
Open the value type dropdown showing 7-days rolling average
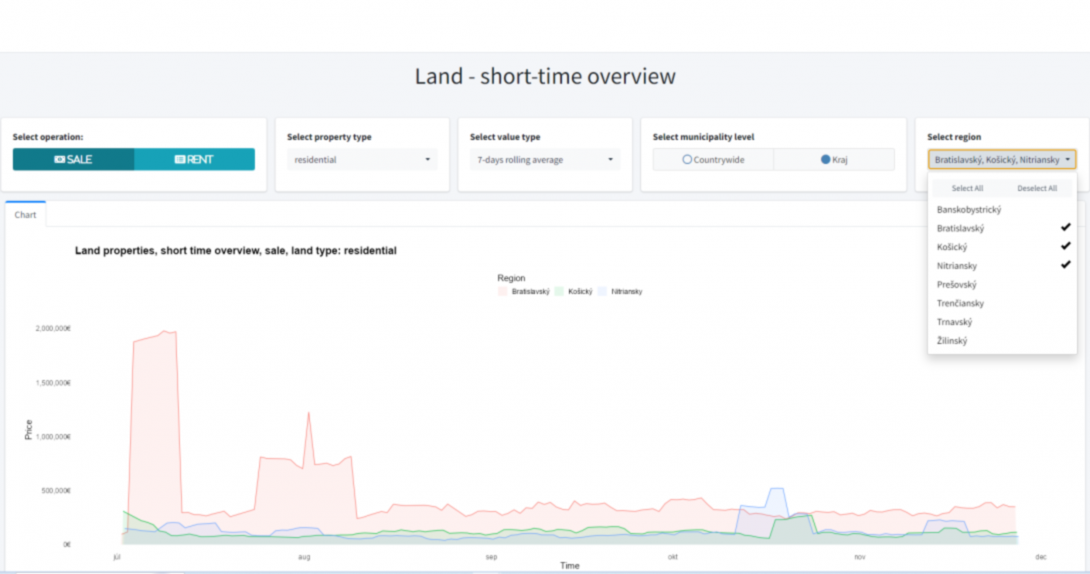545,159
